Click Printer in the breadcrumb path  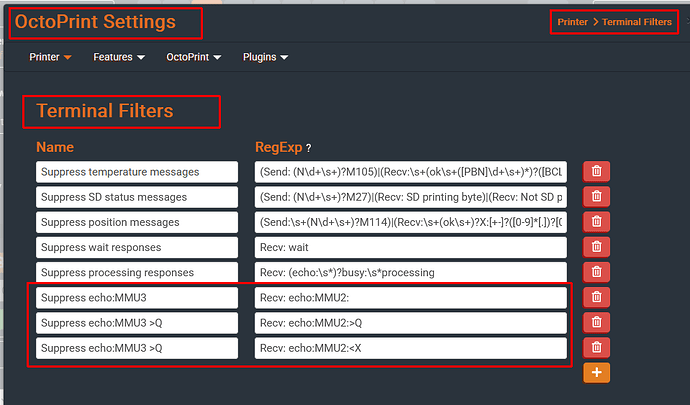tap(572, 21)
